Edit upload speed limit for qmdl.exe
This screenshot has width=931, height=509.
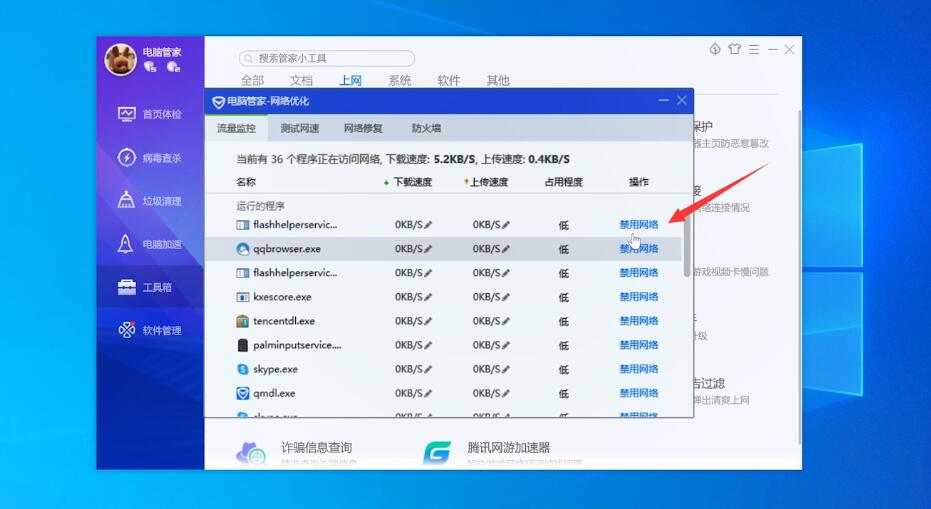[x=506, y=393]
